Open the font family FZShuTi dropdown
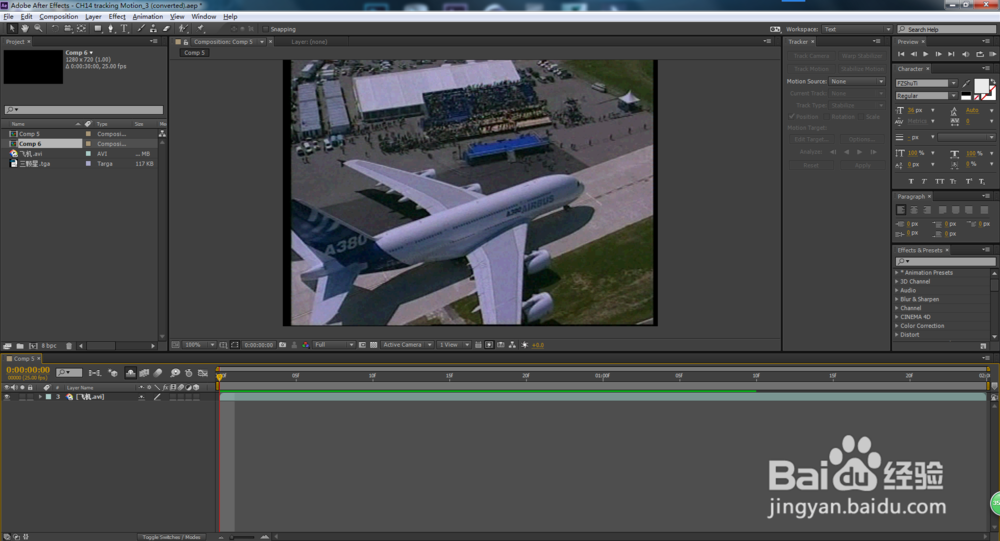The image size is (1000, 541). pyautogui.click(x=926, y=83)
